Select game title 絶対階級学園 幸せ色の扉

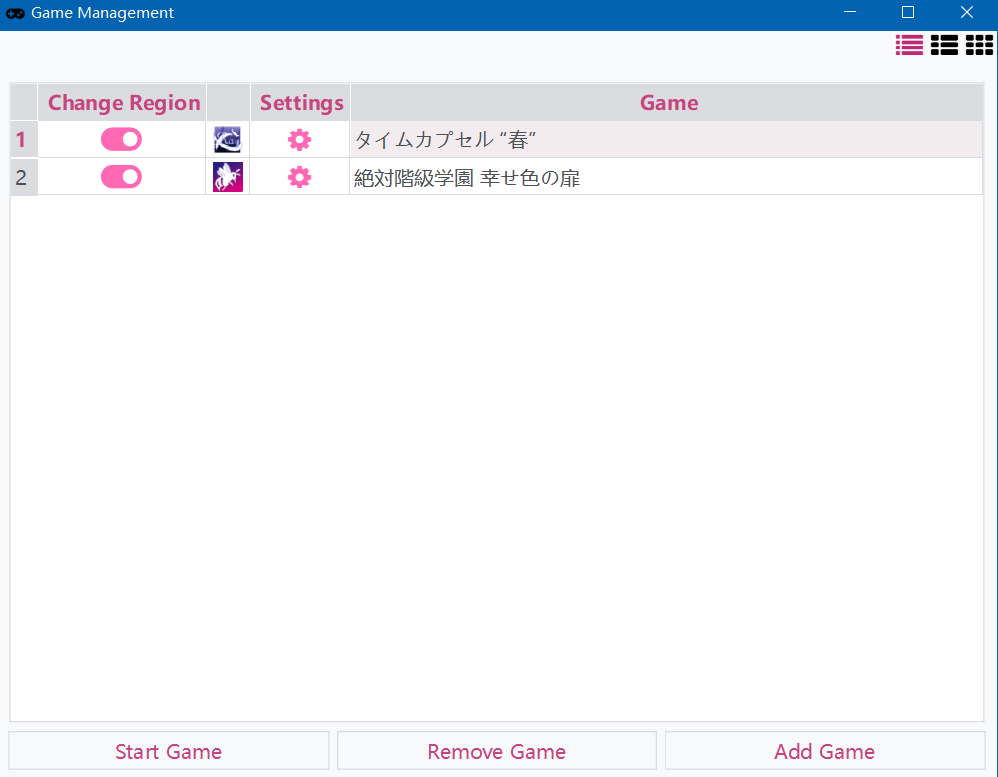pyautogui.click(x=467, y=178)
